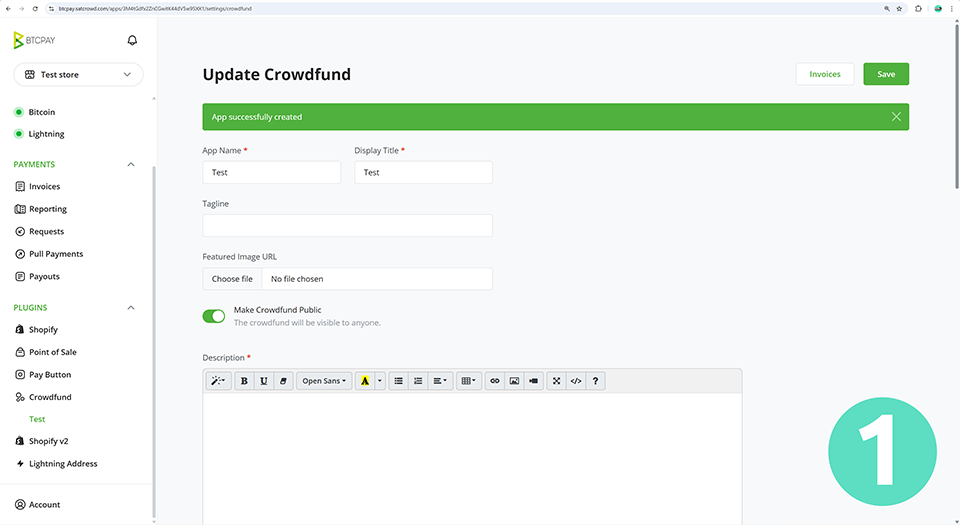Go to Point of Sale plugin
This screenshot has width=960, height=525.
pos(52,352)
